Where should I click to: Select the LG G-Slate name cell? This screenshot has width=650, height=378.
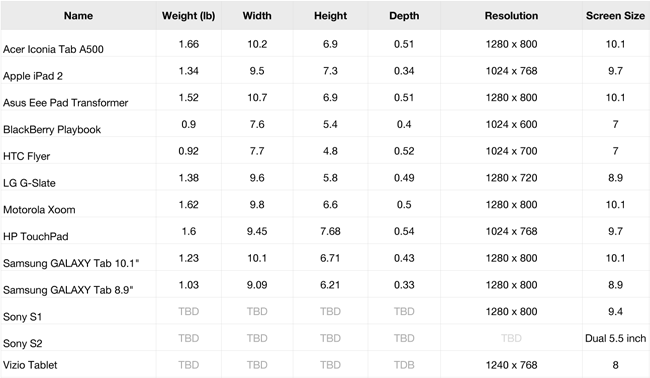[x=29, y=183]
